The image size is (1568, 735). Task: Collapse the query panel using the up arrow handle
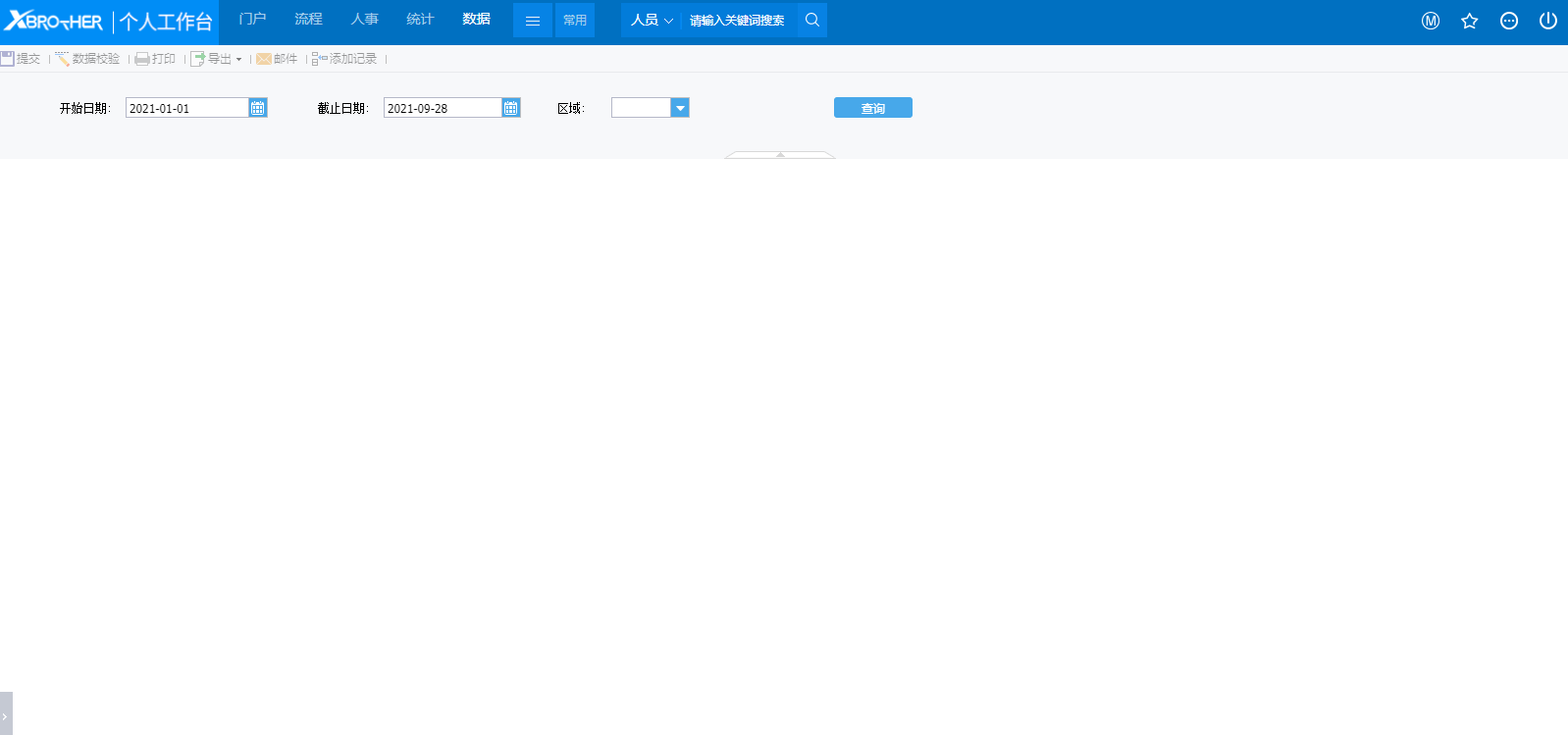pos(780,155)
